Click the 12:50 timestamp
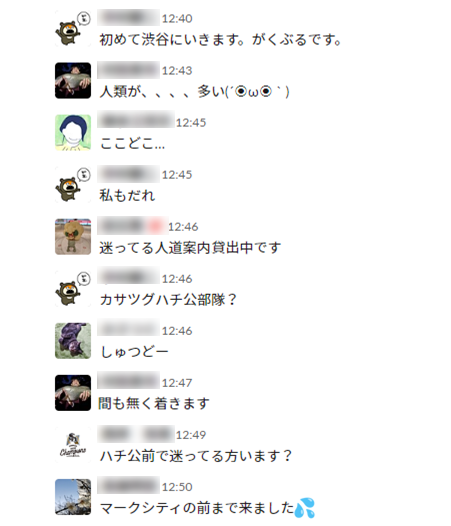This screenshot has width=451, height=526. point(177,487)
